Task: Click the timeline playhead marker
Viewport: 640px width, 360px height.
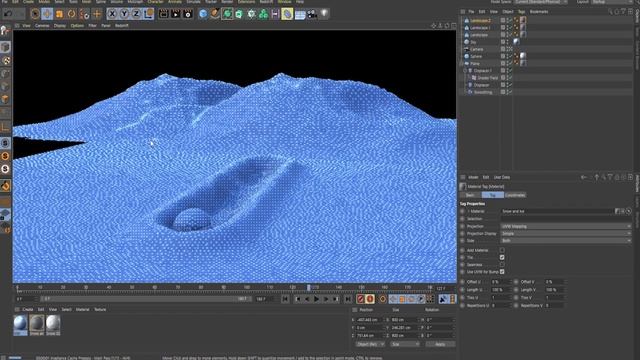Action: coord(309,288)
